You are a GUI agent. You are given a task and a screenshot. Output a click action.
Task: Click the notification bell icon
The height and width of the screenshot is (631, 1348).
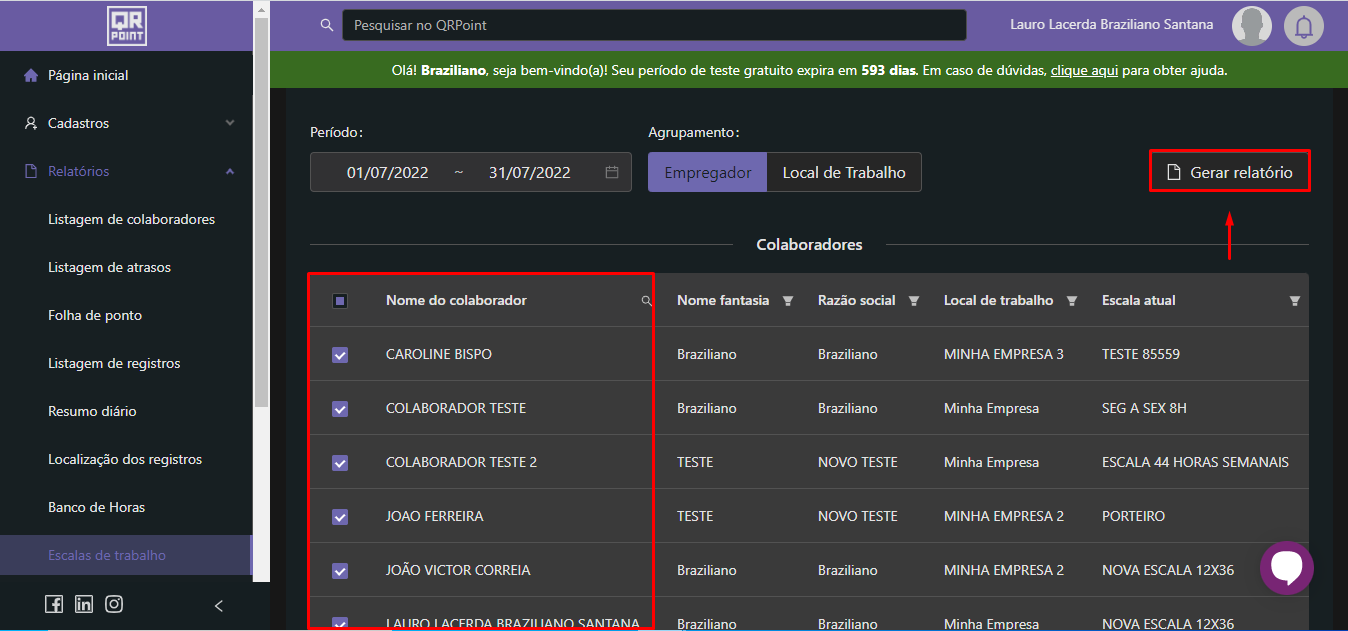[1303, 26]
